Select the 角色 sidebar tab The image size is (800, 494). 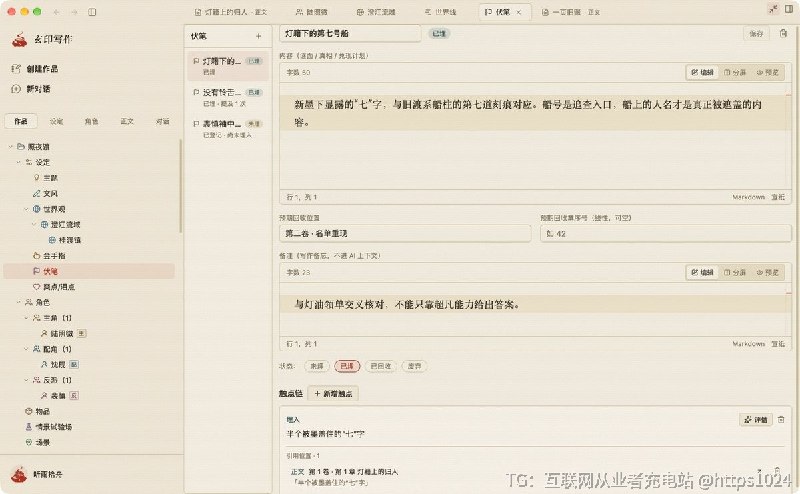(x=91, y=121)
